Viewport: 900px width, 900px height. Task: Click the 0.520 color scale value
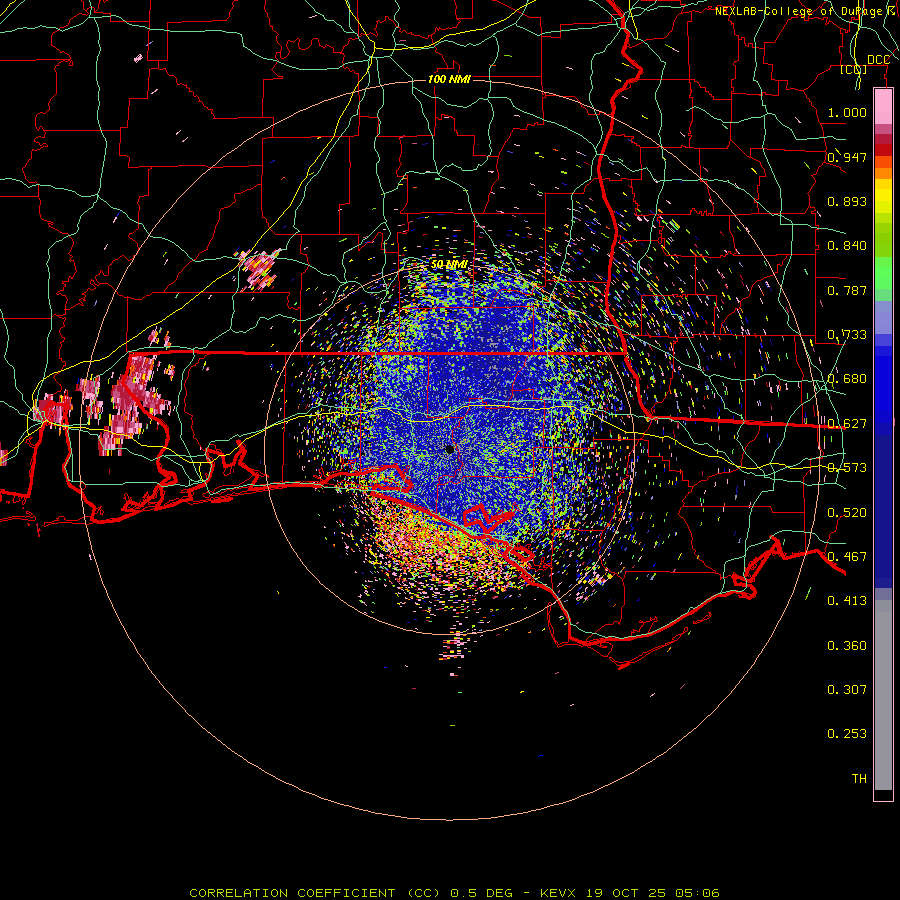847,513
